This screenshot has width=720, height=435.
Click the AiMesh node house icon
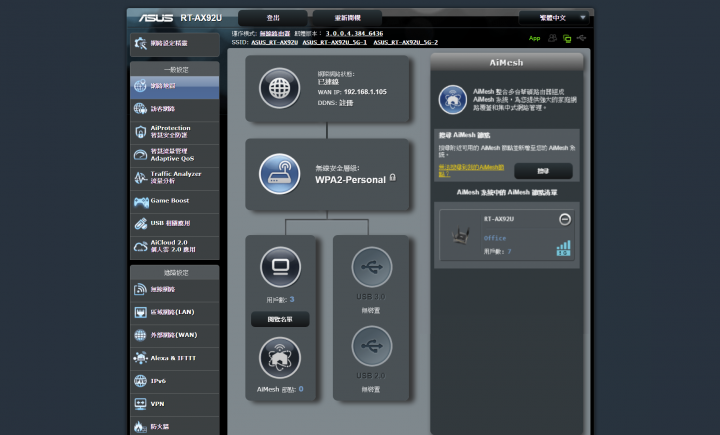(280, 357)
